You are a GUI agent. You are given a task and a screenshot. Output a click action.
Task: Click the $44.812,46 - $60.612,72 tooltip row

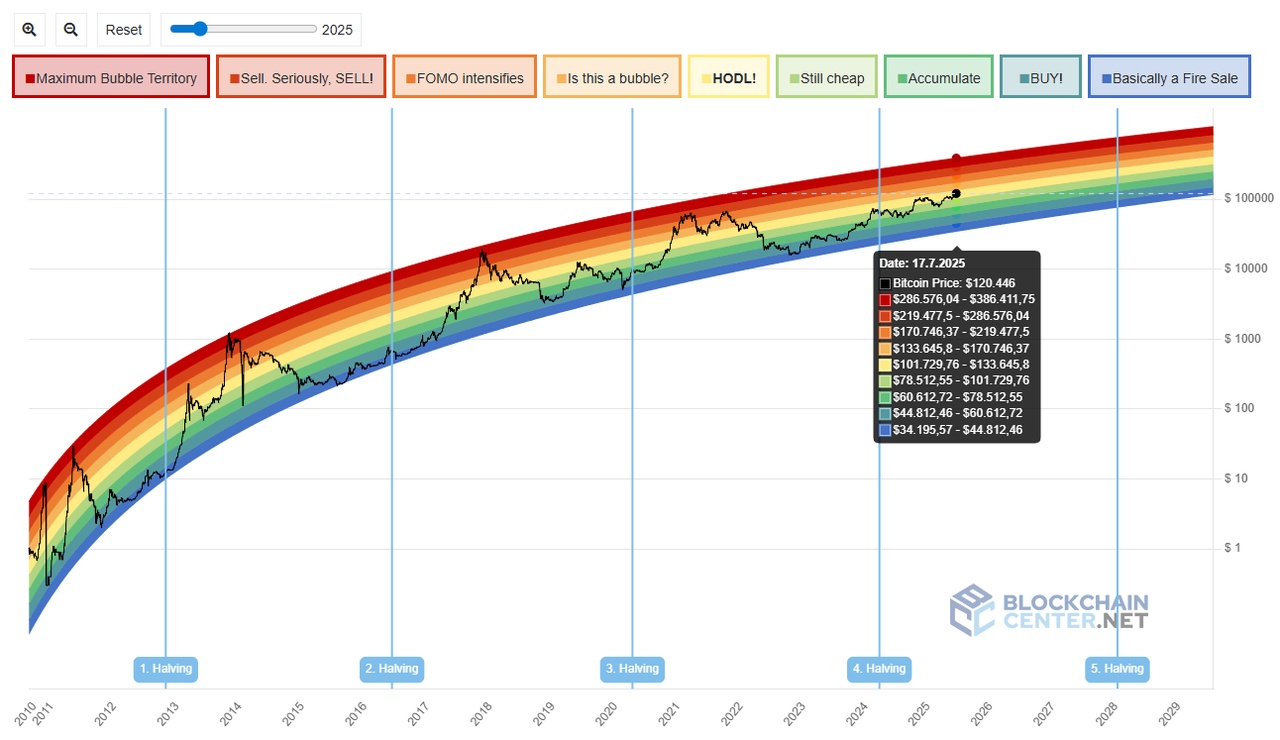[951, 413]
